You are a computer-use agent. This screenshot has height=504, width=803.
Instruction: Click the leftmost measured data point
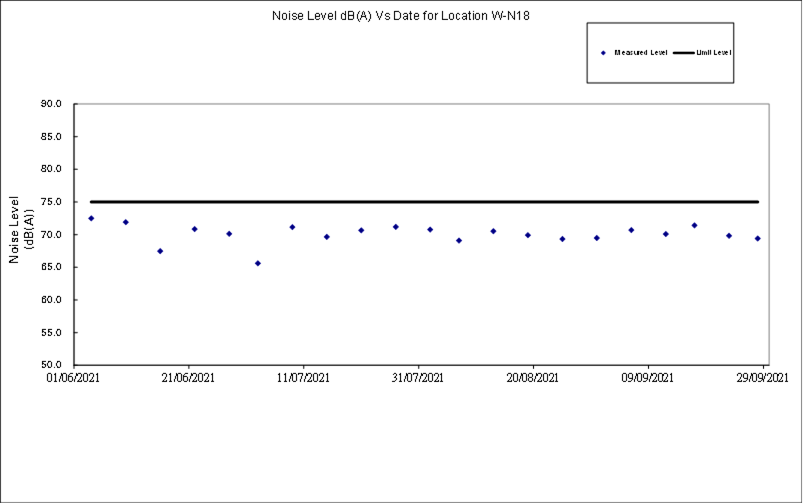click(91, 218)
